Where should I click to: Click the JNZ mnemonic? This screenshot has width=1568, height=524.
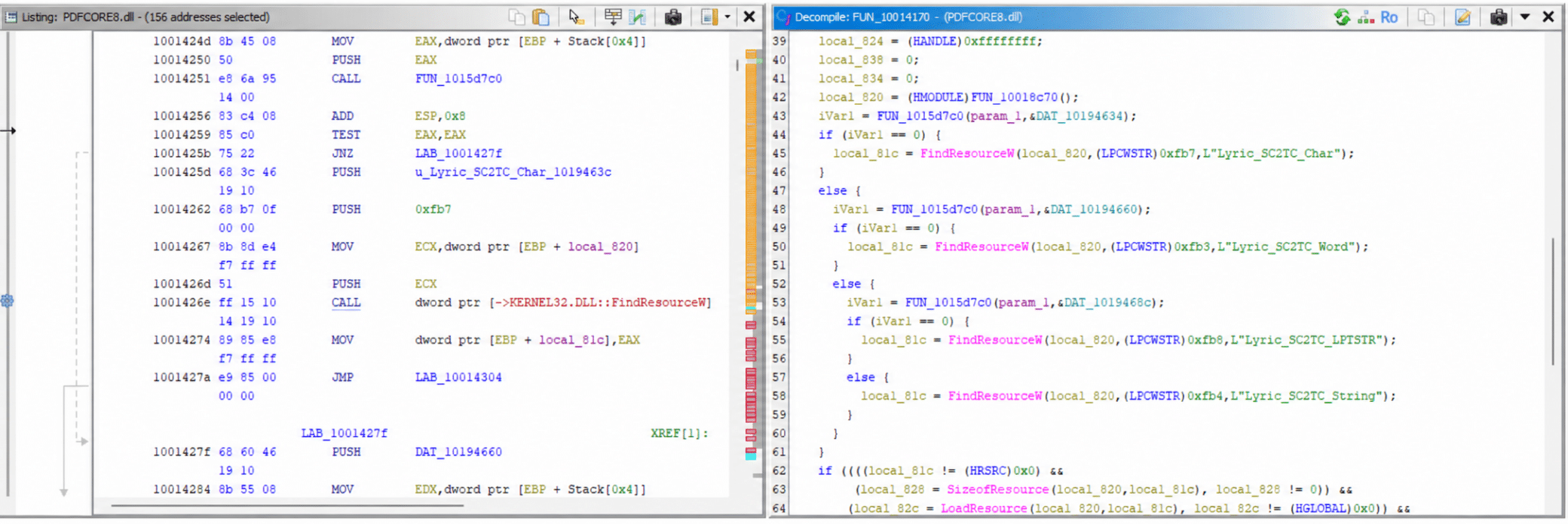coord(342,153)
